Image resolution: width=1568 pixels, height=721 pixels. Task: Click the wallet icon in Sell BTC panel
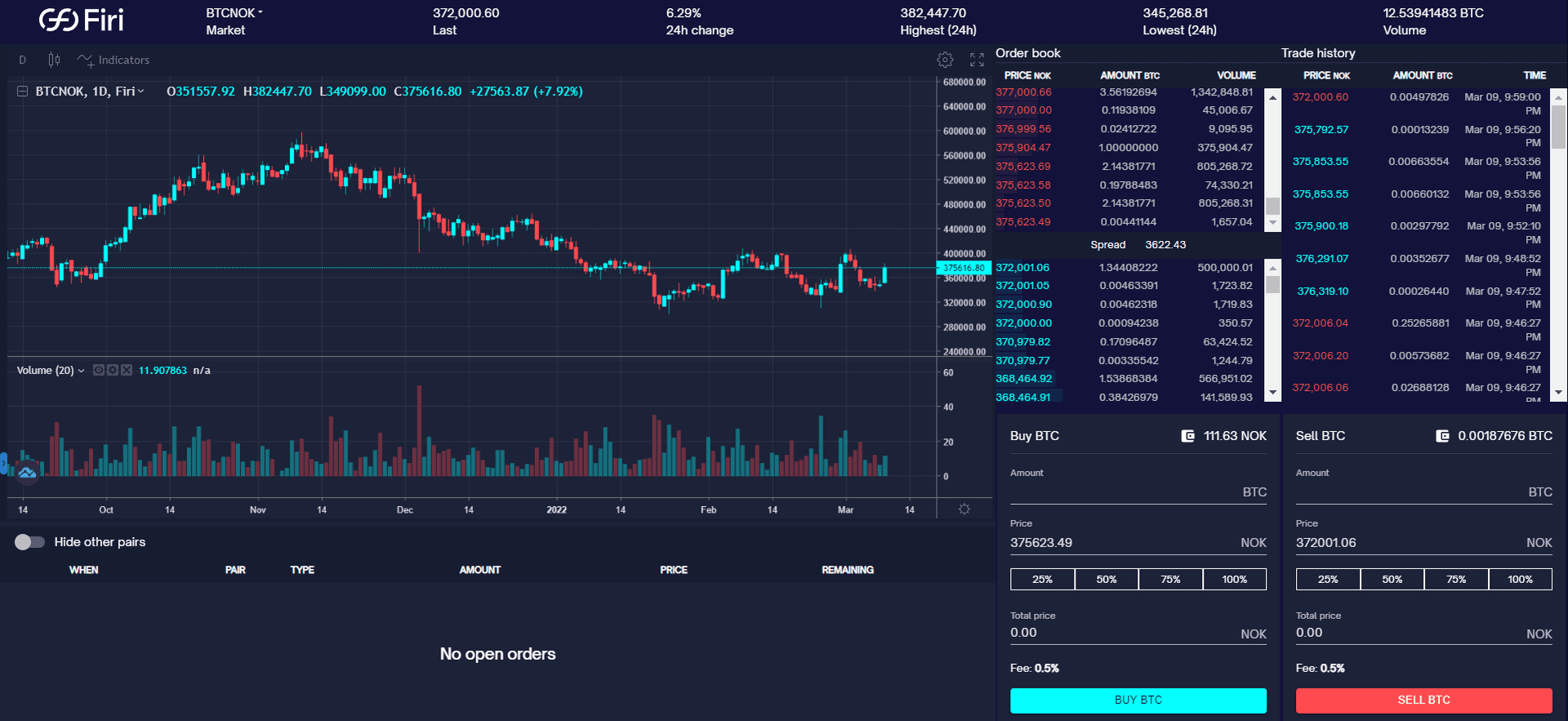click(1443, 436)
